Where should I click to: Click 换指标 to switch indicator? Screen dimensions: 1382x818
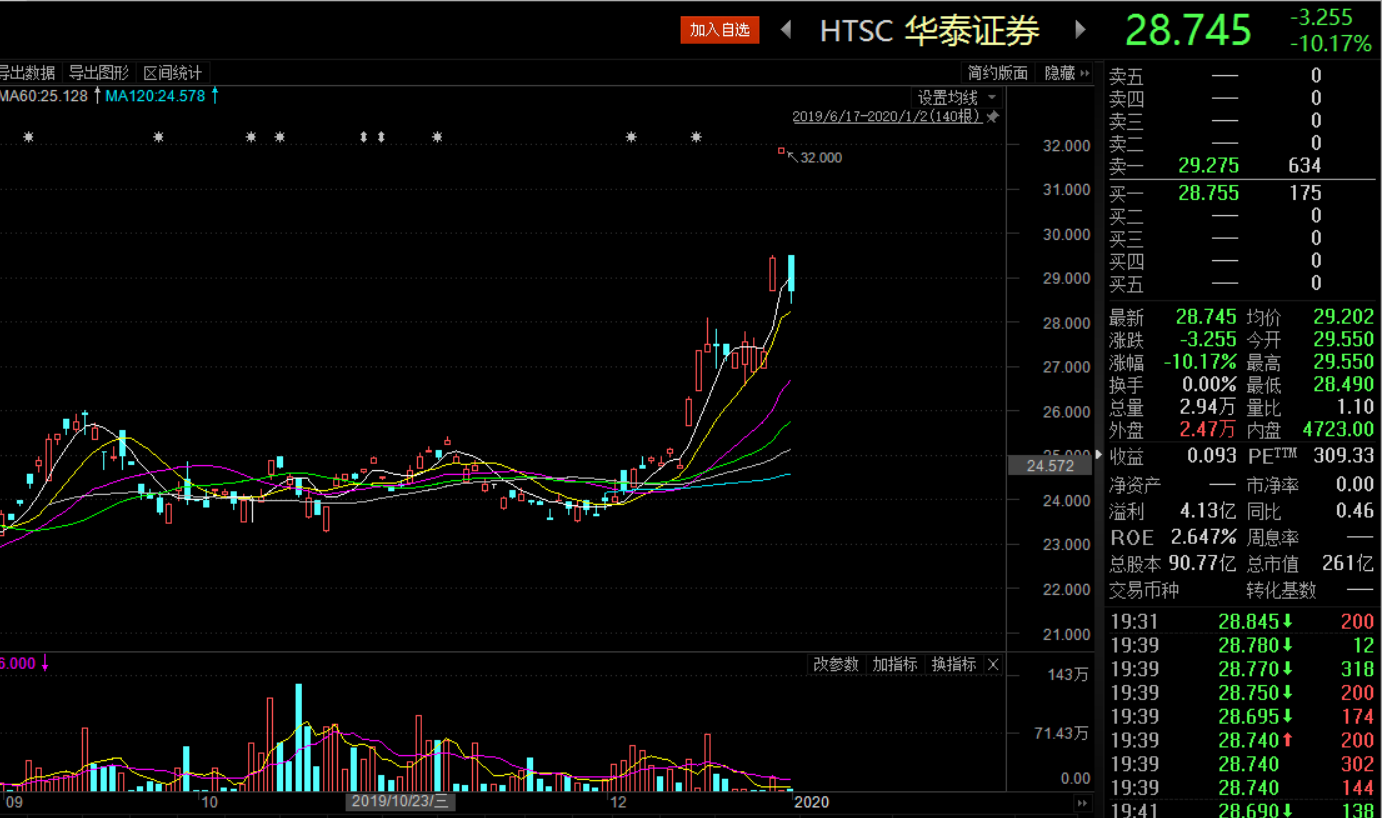tap(953, 664)
